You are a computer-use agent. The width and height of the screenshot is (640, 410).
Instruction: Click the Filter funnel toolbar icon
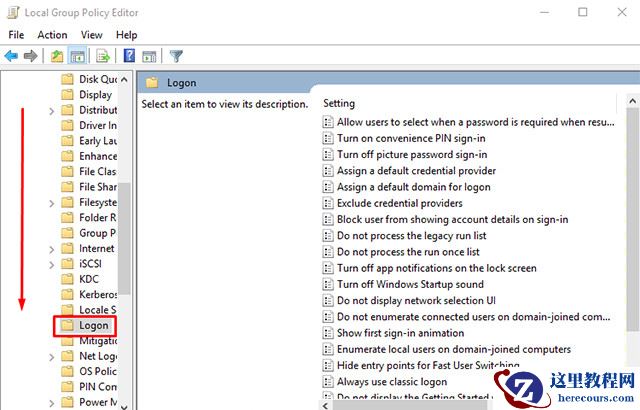(176, 55)
